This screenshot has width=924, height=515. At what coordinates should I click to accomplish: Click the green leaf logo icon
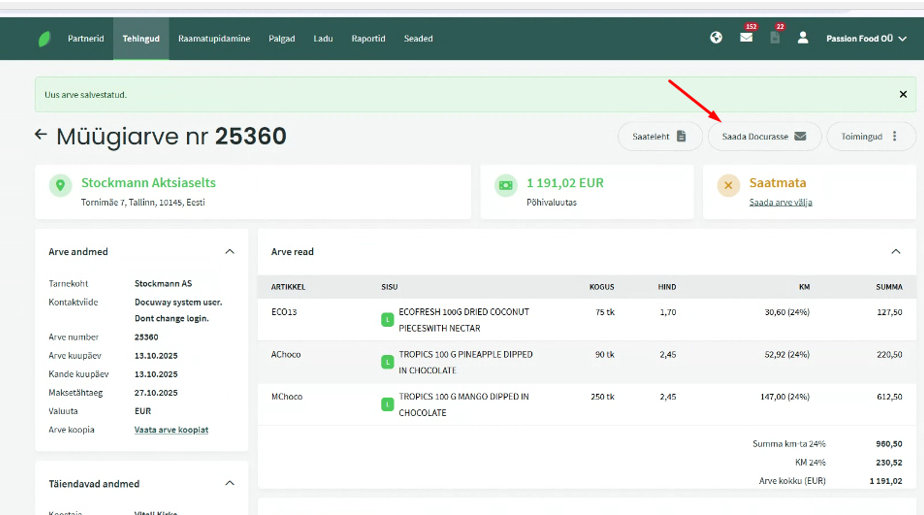point(44,39)
